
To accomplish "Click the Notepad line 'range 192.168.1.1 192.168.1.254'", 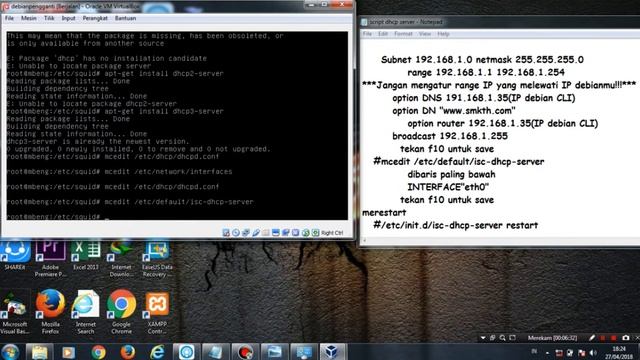I will click(486, 72).
